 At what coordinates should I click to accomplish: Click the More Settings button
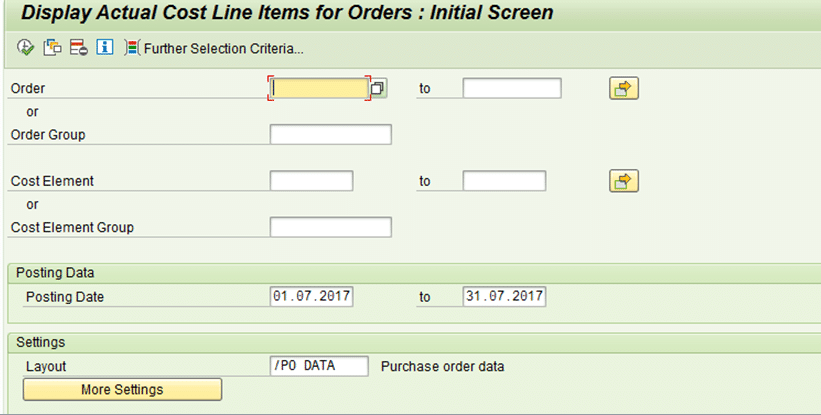[122, 389]
